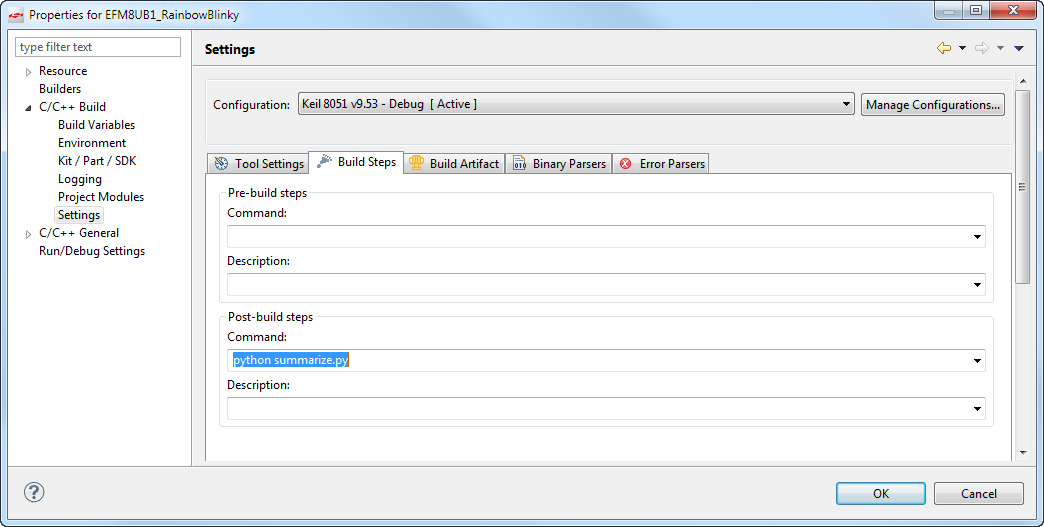Click the help question mark icon
Viewport: 1044px width, 527px height.
pos(34,492)
